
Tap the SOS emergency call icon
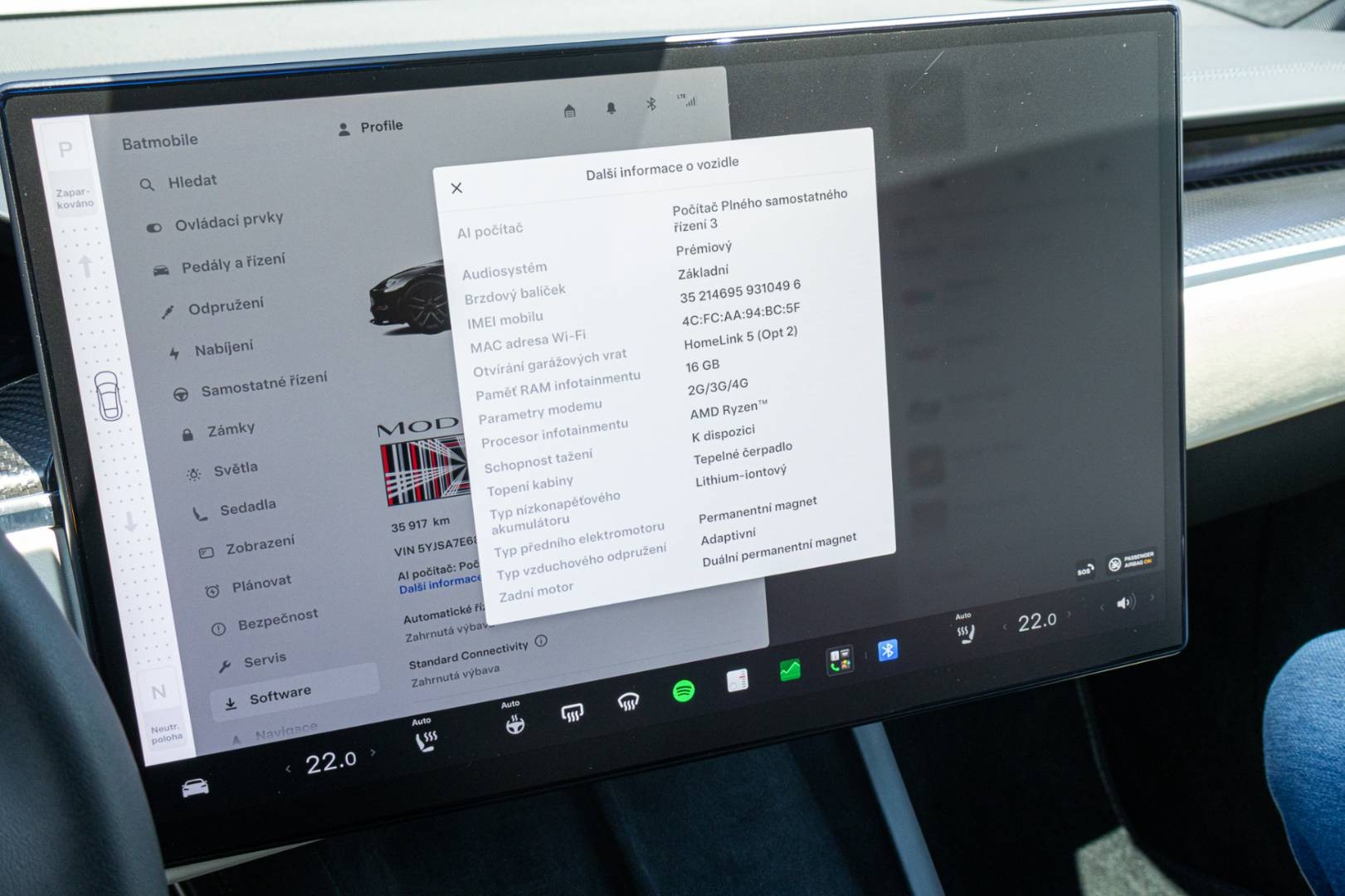(1085, 570)
